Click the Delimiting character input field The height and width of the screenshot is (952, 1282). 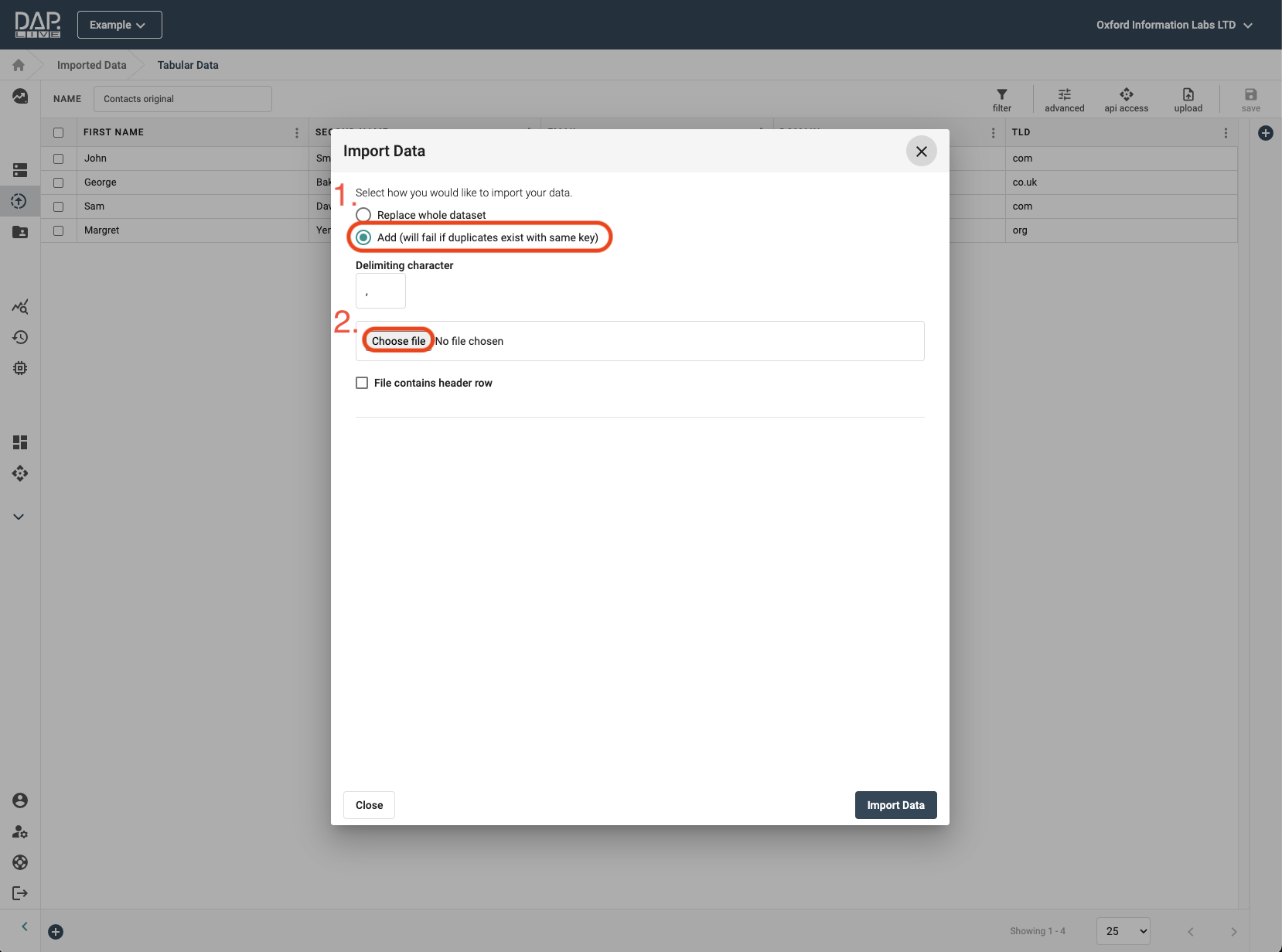point(380,292)
